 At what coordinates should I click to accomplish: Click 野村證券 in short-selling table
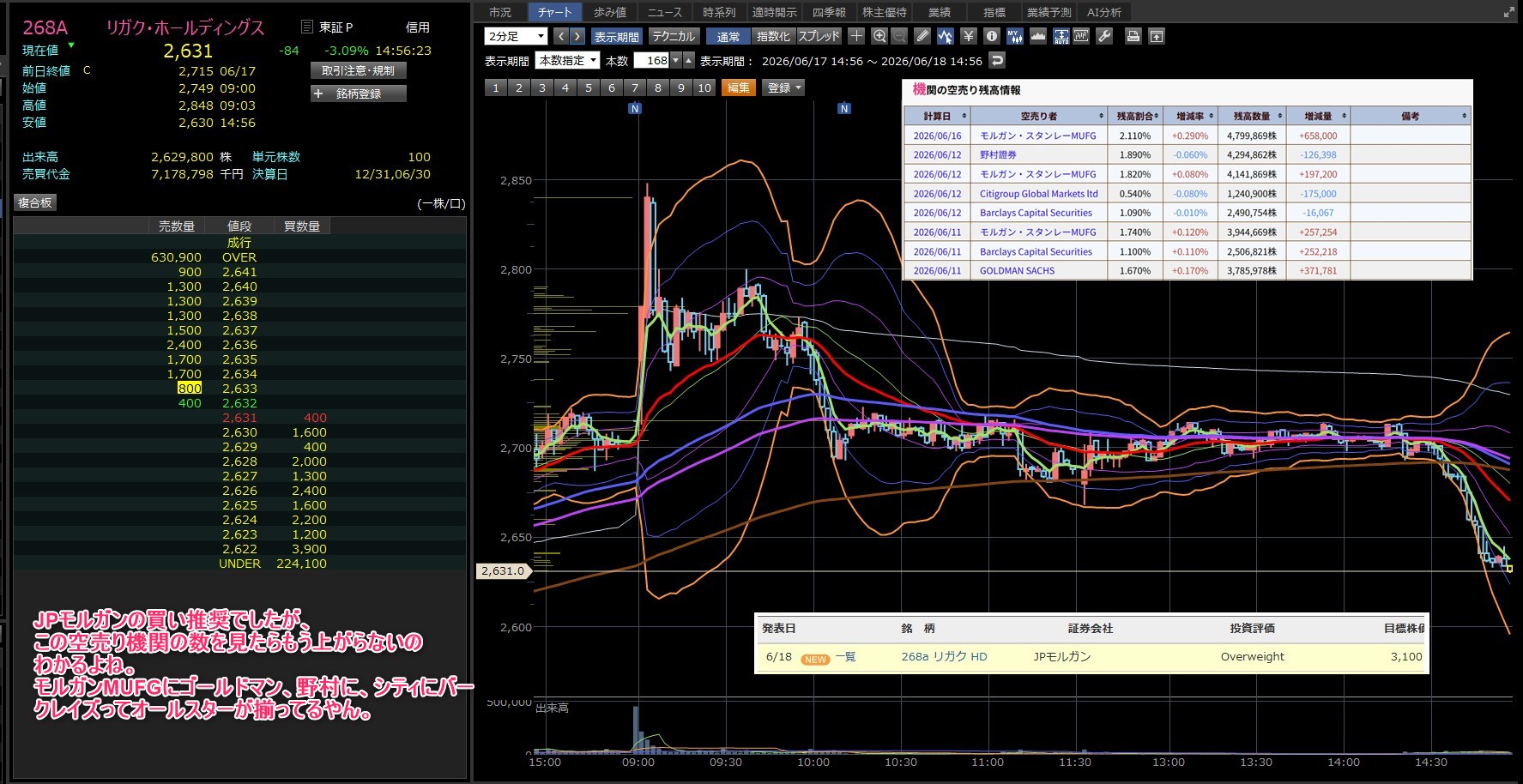pos(998,155)
